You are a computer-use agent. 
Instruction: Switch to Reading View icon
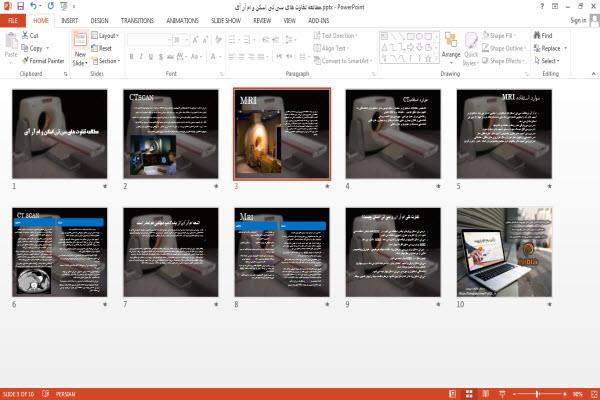[486, 394]
